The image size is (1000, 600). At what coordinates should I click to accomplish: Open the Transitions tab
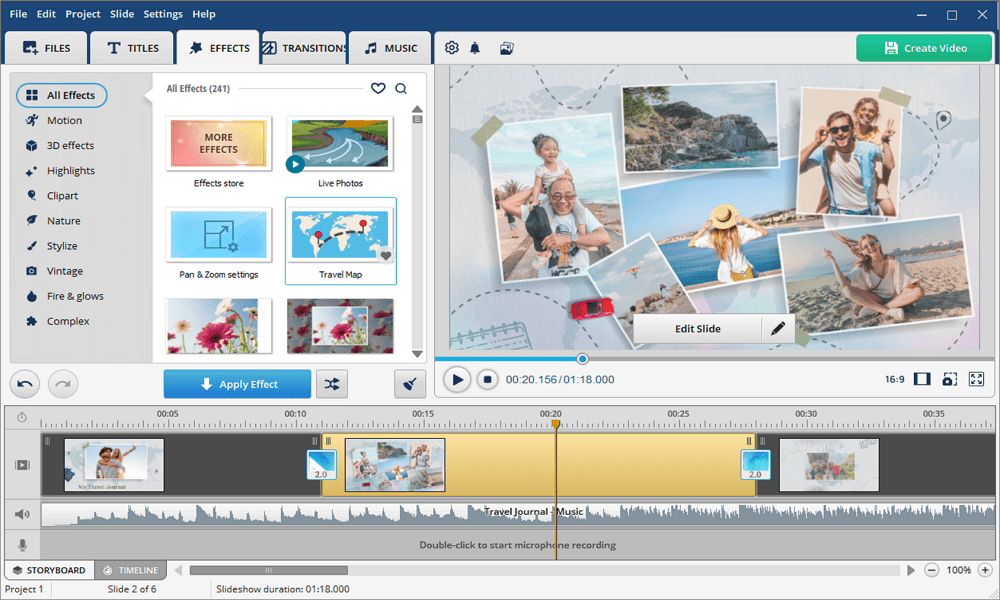(304, 48)
